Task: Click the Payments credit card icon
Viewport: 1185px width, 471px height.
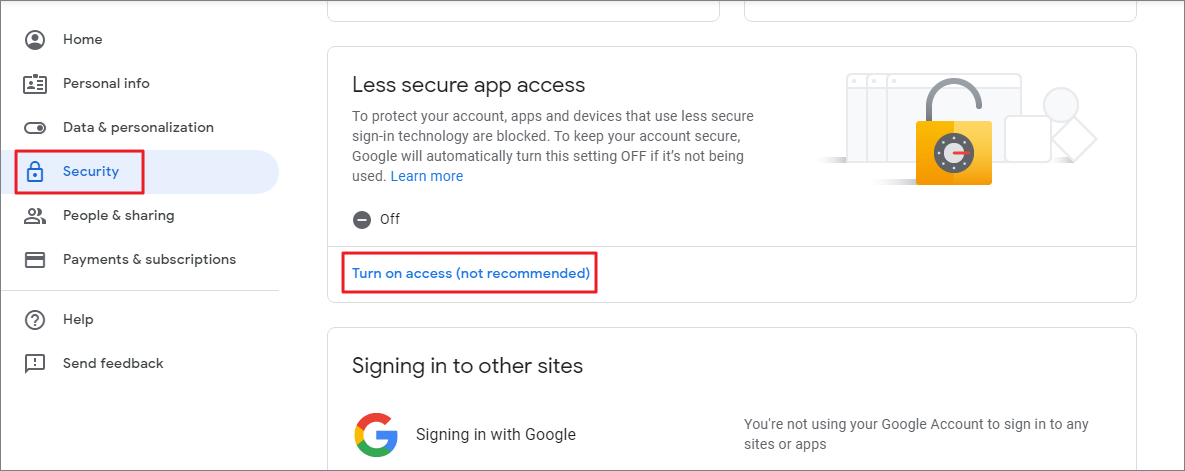Action: point(35,259)
